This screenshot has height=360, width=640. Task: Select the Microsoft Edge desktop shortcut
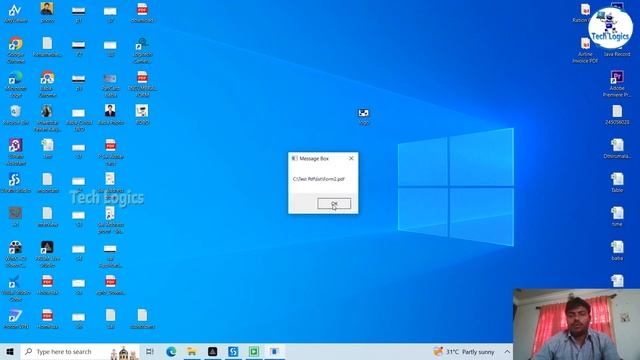click(16, 84)
